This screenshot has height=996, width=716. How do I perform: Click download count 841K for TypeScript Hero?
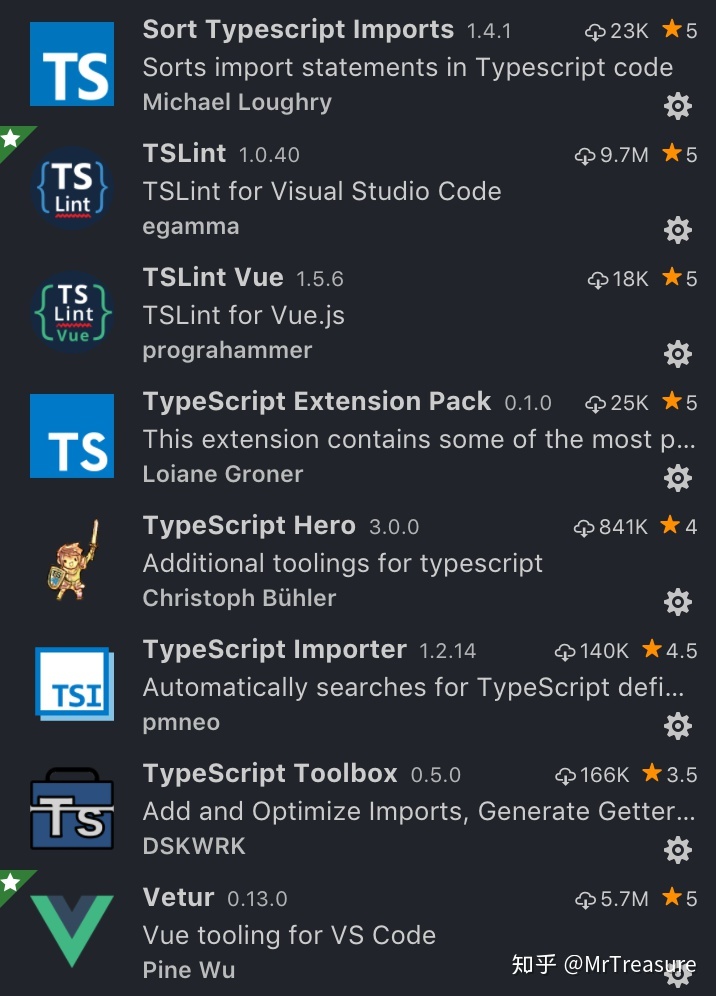click(x=611, y=527)
